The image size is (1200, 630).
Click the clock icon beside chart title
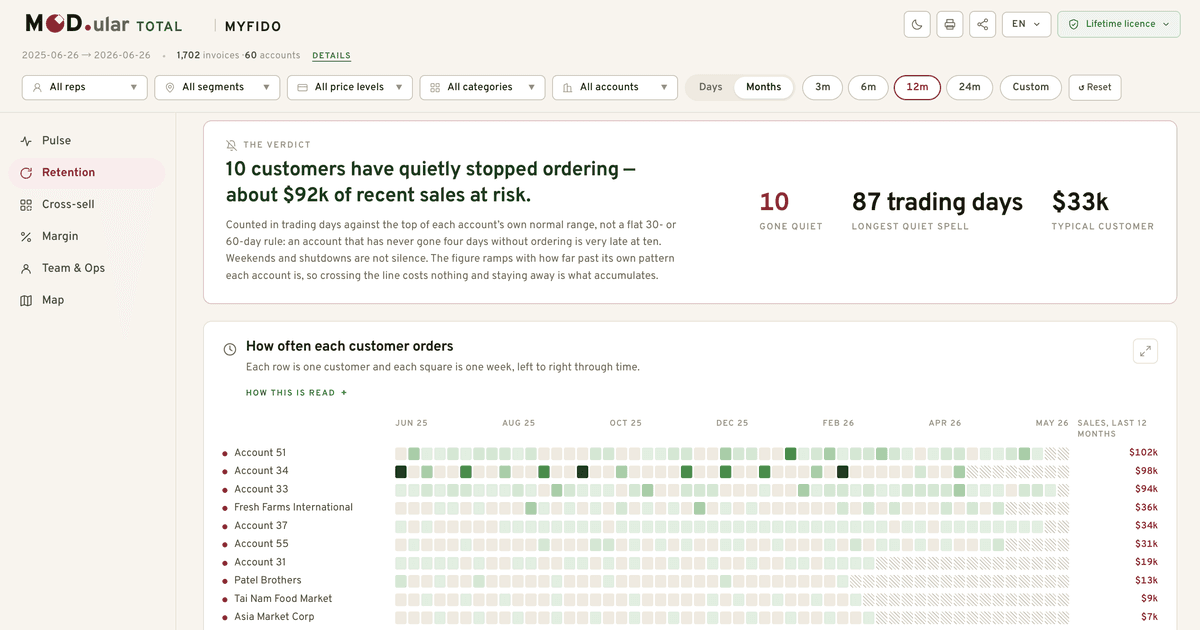230,349
